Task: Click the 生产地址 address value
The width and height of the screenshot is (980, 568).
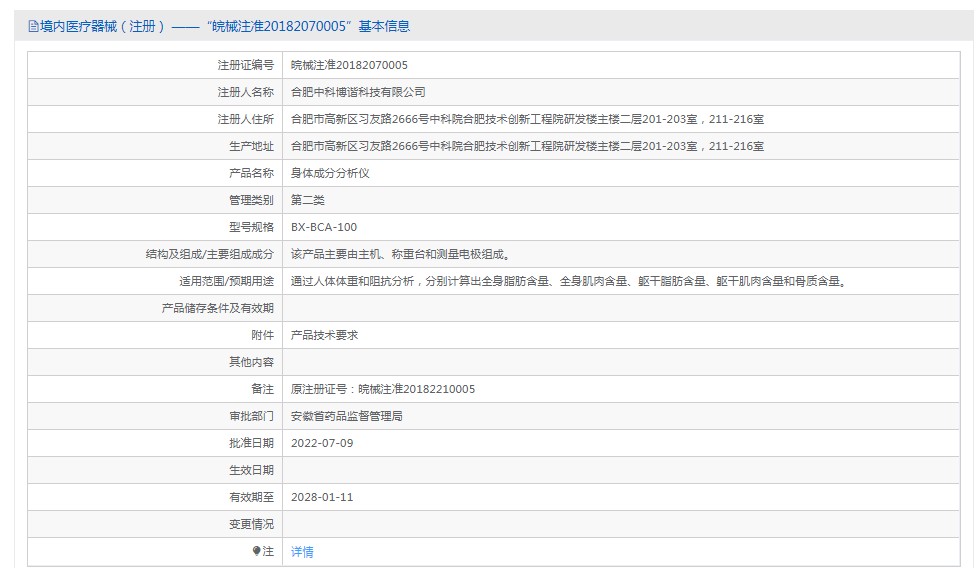Action: tap(528, 146)
